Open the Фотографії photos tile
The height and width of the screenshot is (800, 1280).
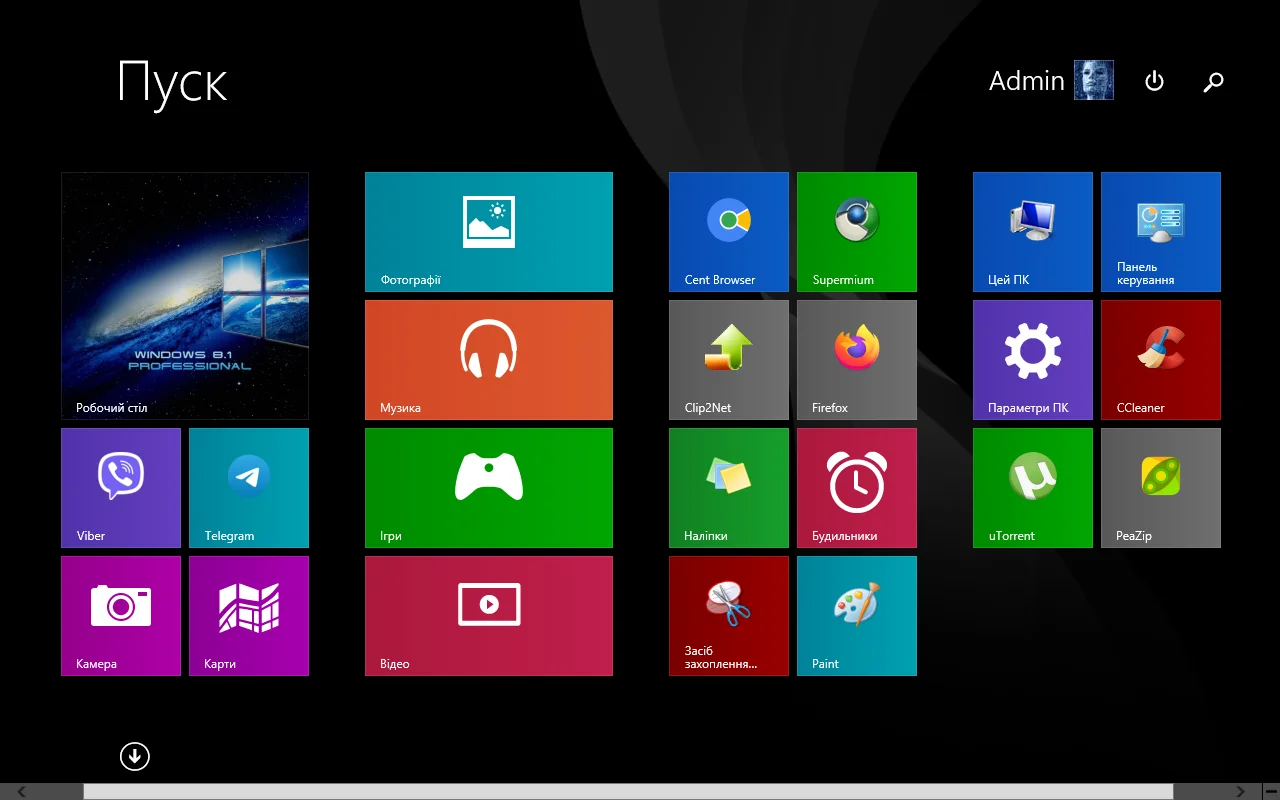489,232
